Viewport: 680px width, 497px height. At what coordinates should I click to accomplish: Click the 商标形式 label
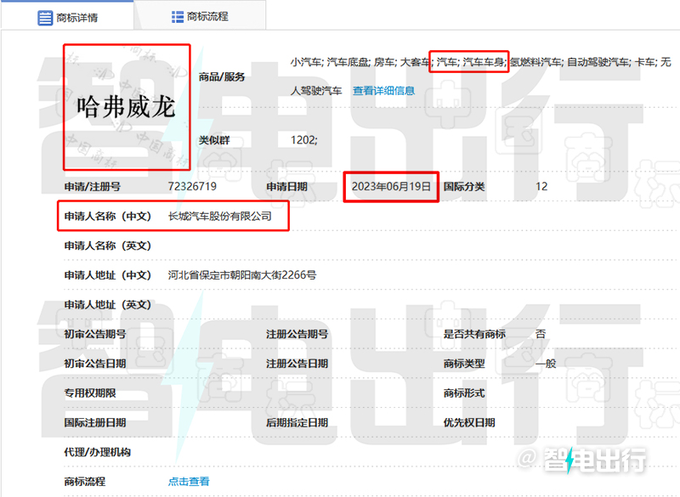click(x=464, y=393)
